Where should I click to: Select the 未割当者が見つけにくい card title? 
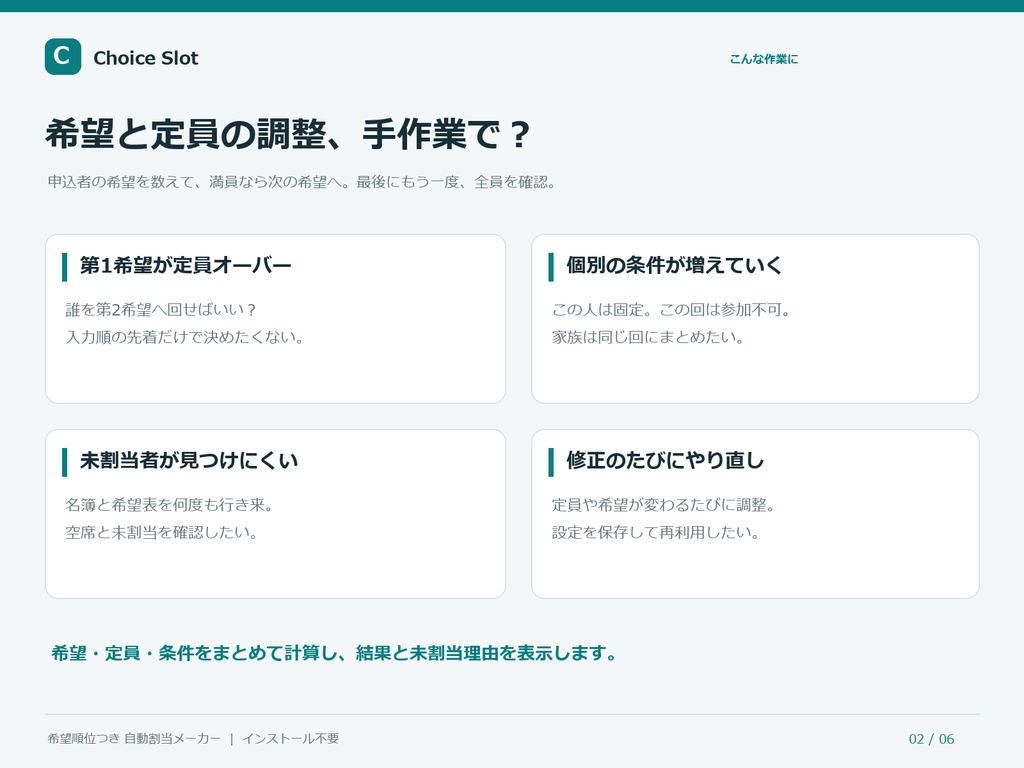[189, 460]
